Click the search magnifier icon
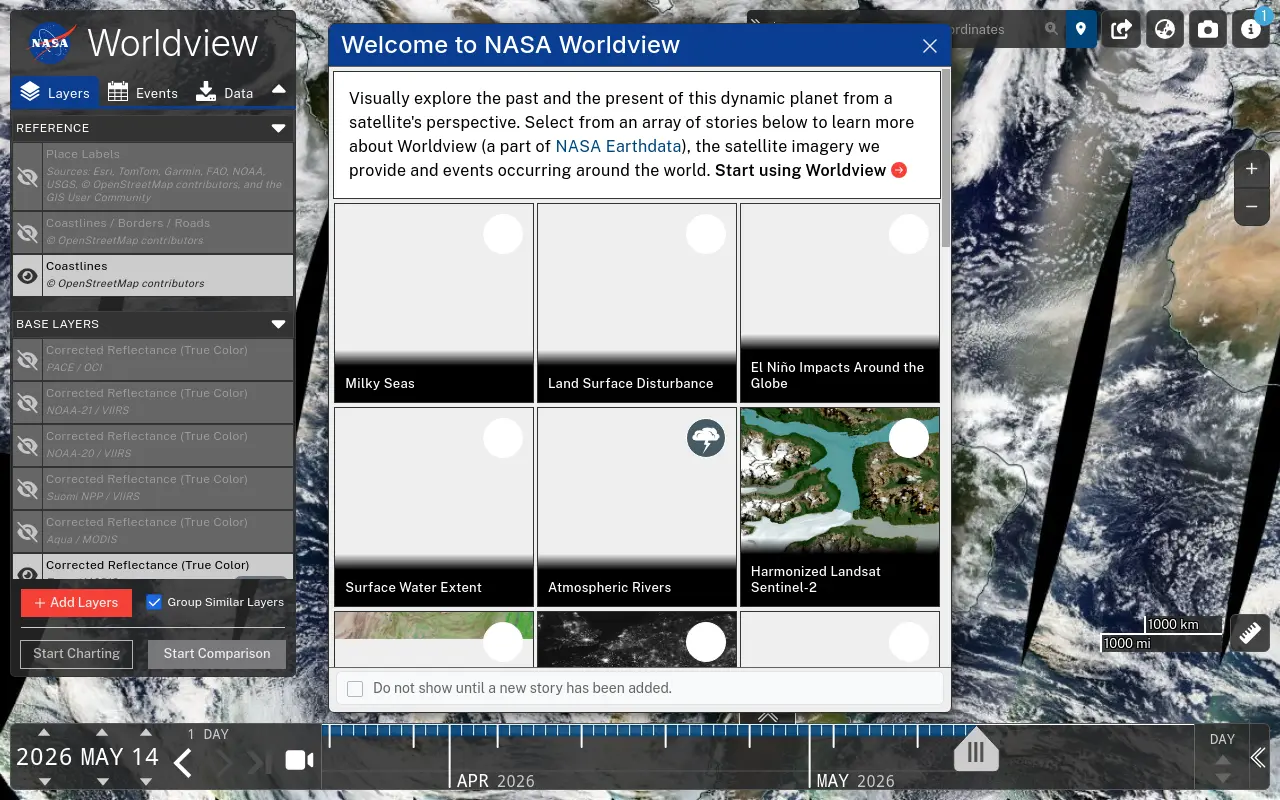Viewport: 1280px width, 800px height. tap(1051, 29)
